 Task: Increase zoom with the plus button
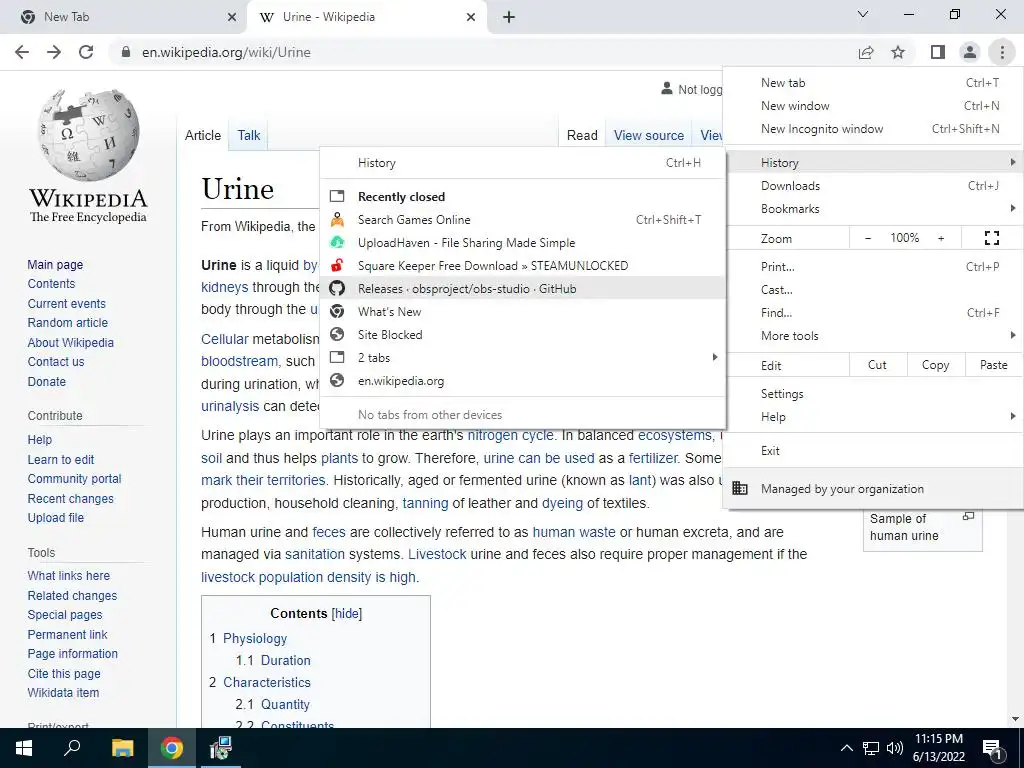point(941,238)
